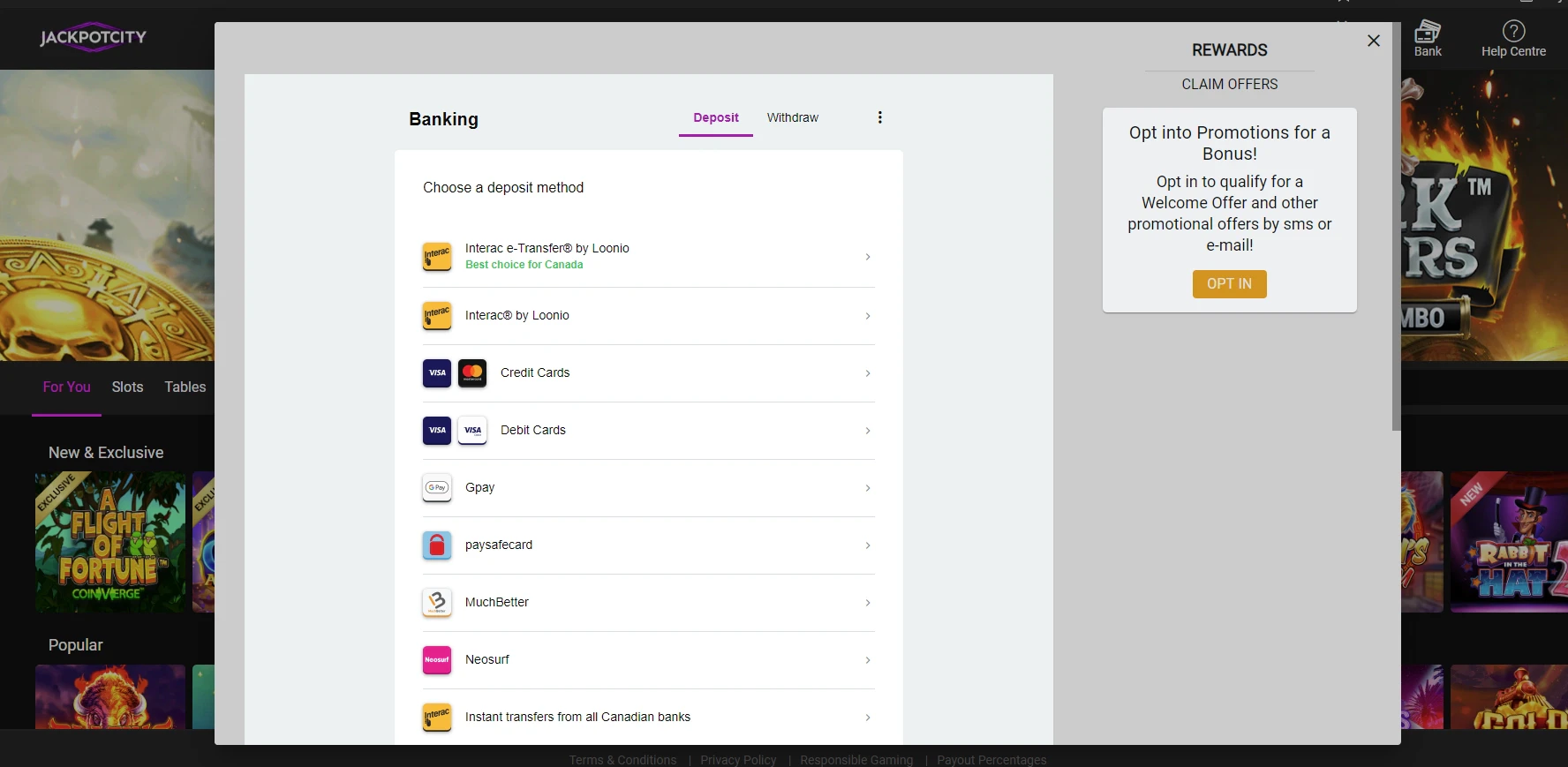This screenshot has width=1568, height=767.
Task: Click the dialog's vertical scrollbar thumb
Action: [x=1396, y=228]
